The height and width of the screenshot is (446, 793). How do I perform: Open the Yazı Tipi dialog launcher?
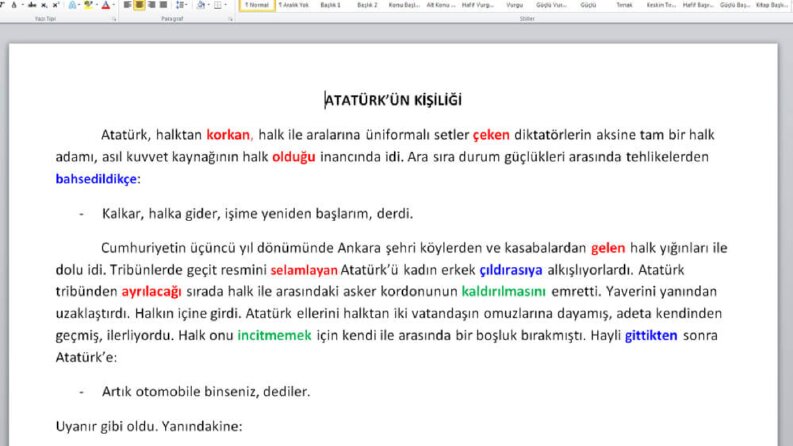(114, 19)
